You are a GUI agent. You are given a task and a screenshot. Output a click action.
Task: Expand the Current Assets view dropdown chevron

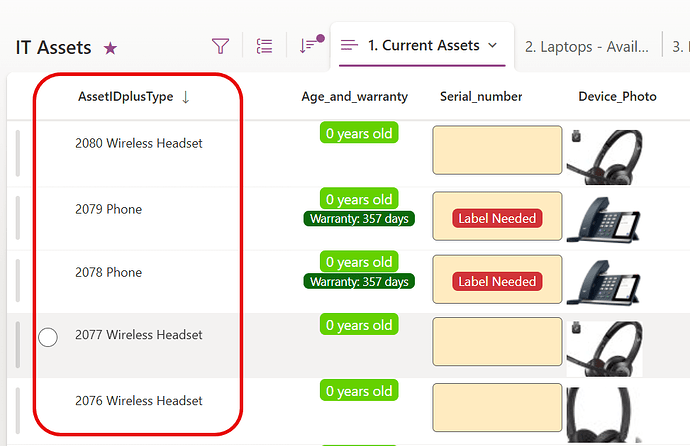492,46
